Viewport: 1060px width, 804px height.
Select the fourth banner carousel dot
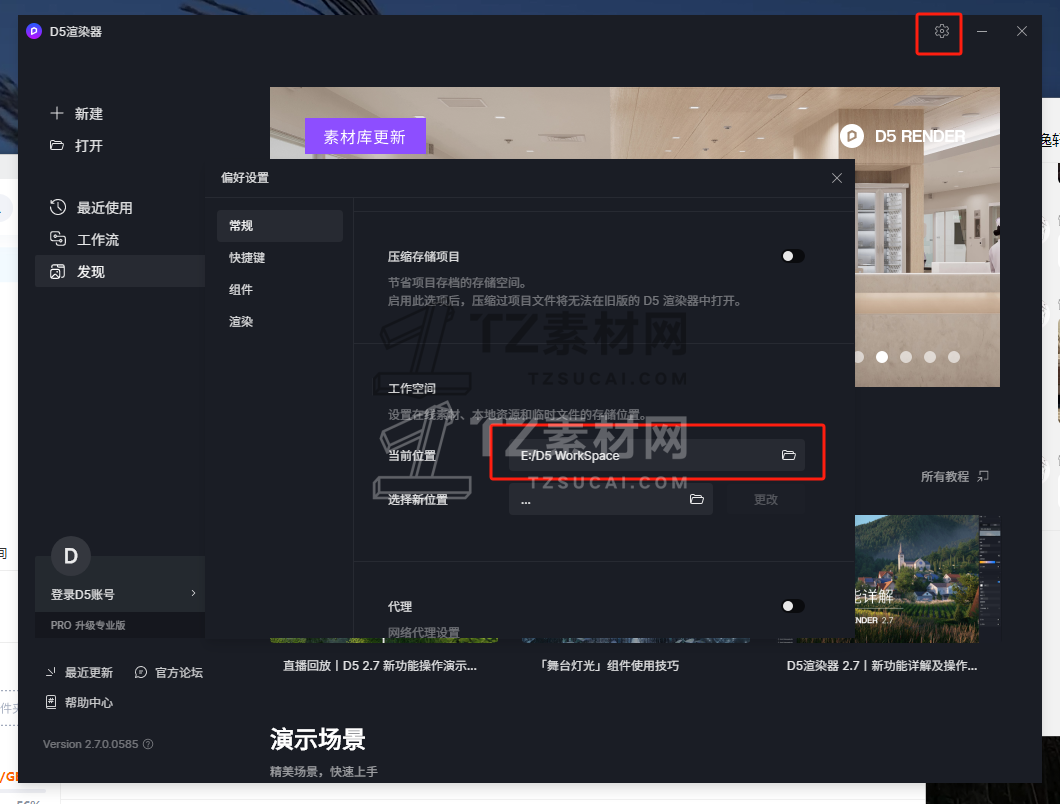(x=930, y=356)
